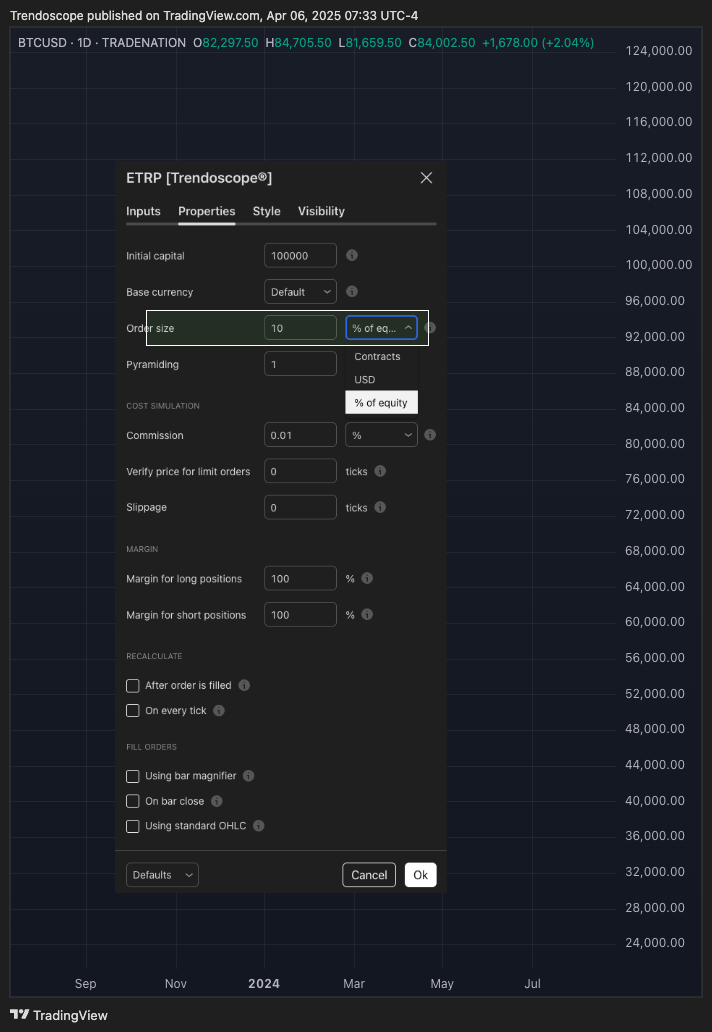Switch to the Inputs tab
The height and width of the screenshot is (1032, 712).
click(143, 211)
